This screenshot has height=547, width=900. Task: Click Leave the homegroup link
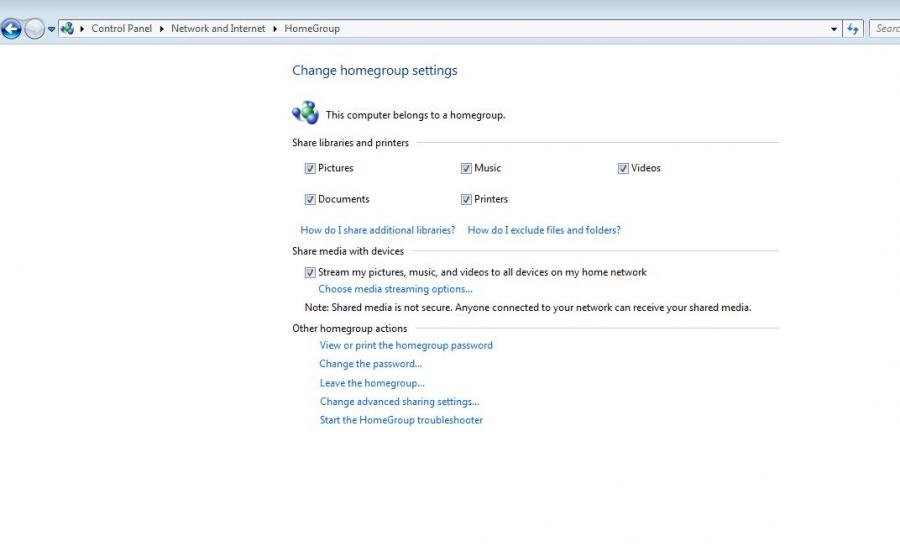pos(372,383)
